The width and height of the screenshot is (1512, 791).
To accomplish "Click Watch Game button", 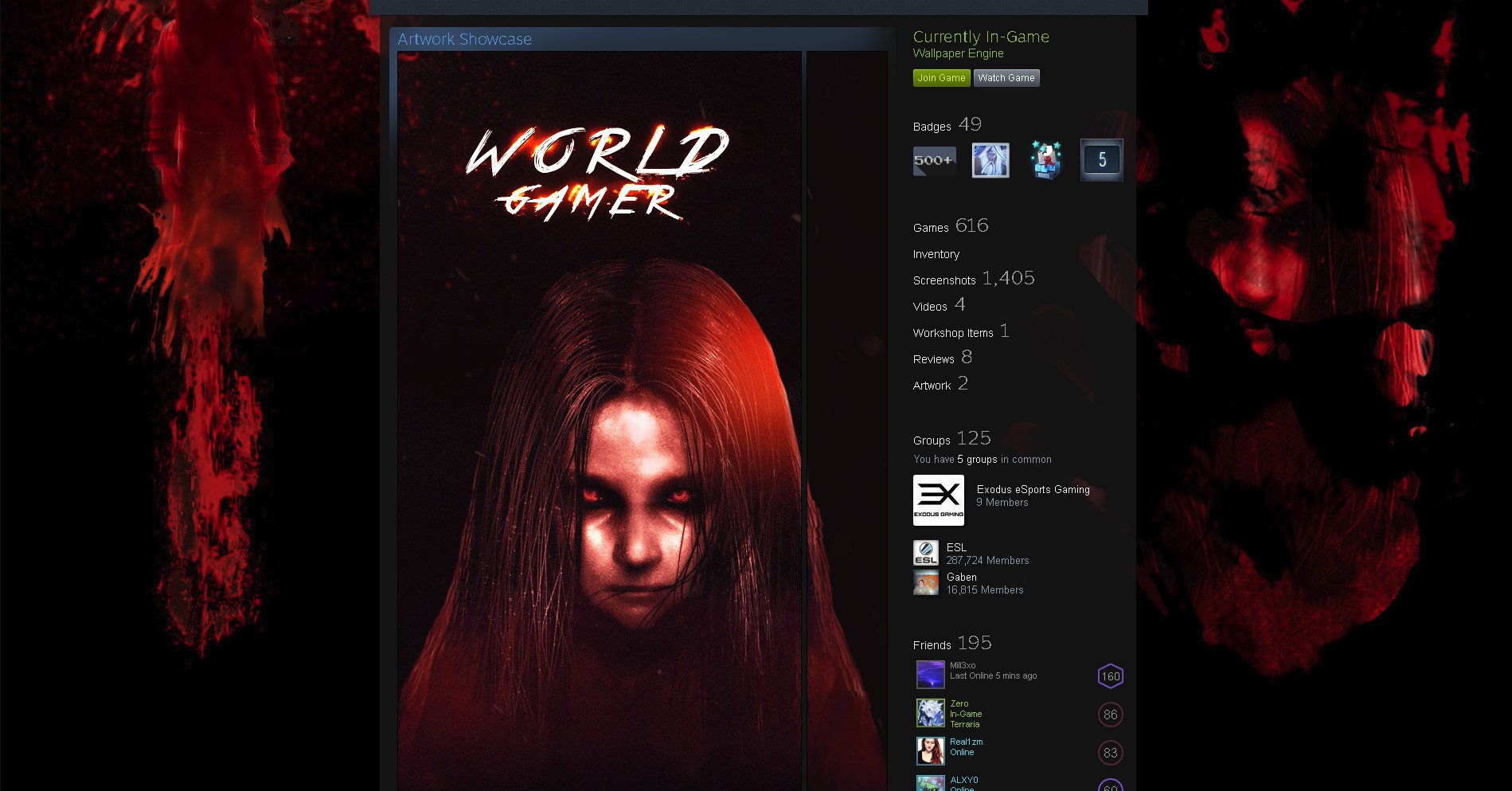I will point(1006,78).
